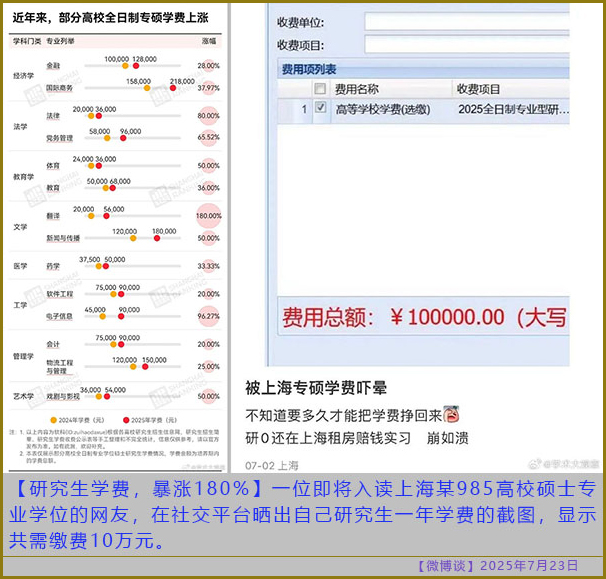
Task: Click the 28.00% increase bubble
Action: click(x=209, y=66)
